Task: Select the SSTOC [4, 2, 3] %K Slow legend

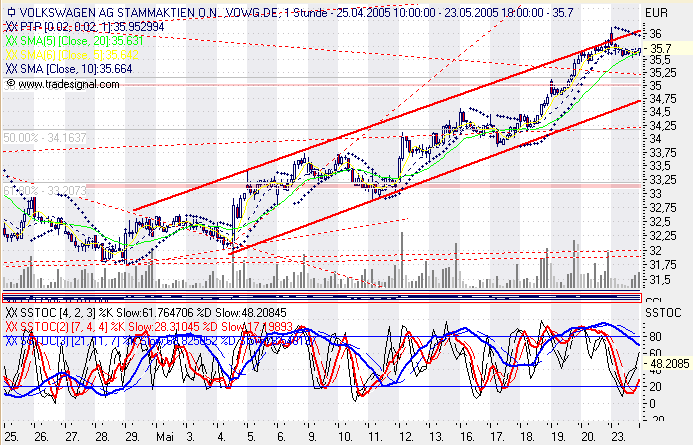Action: (153, 313)
